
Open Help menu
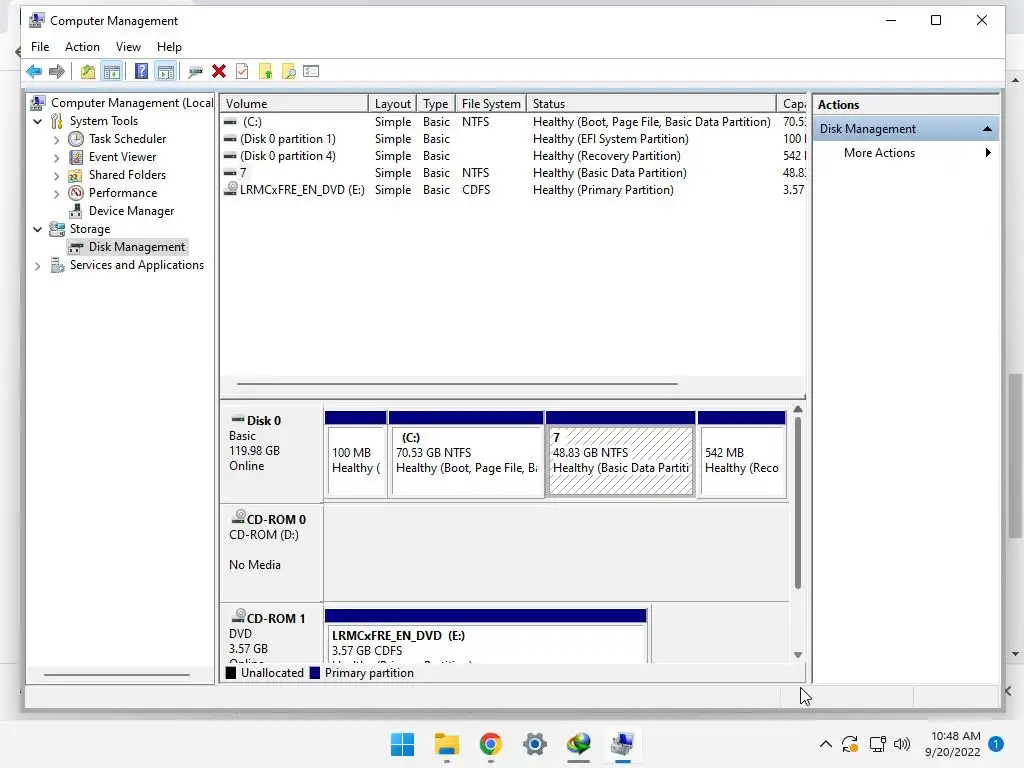[x=169, y=47]
